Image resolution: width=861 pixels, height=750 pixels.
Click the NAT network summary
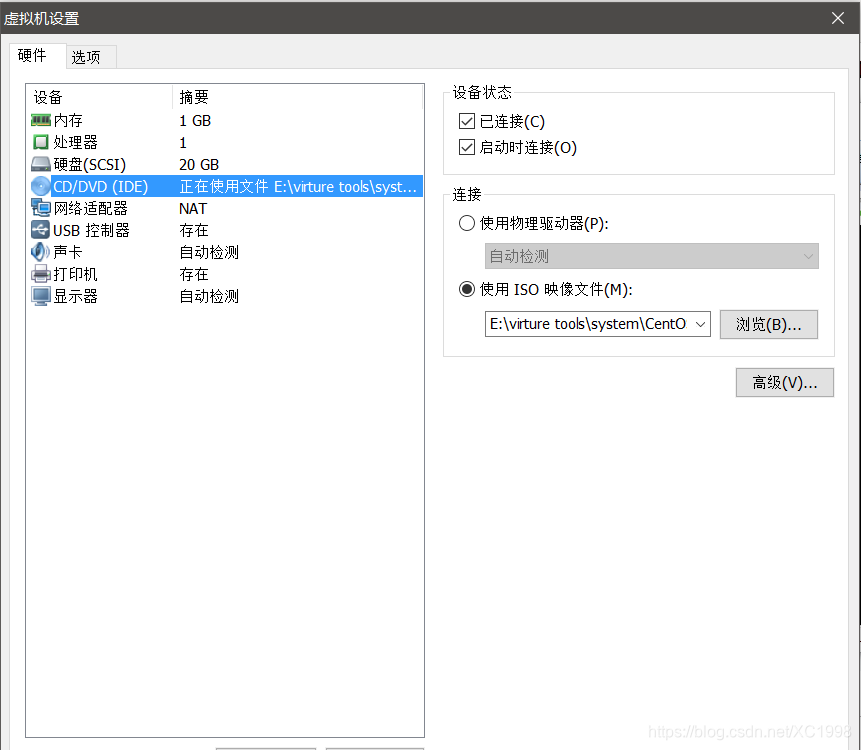[x=193, y=209]
